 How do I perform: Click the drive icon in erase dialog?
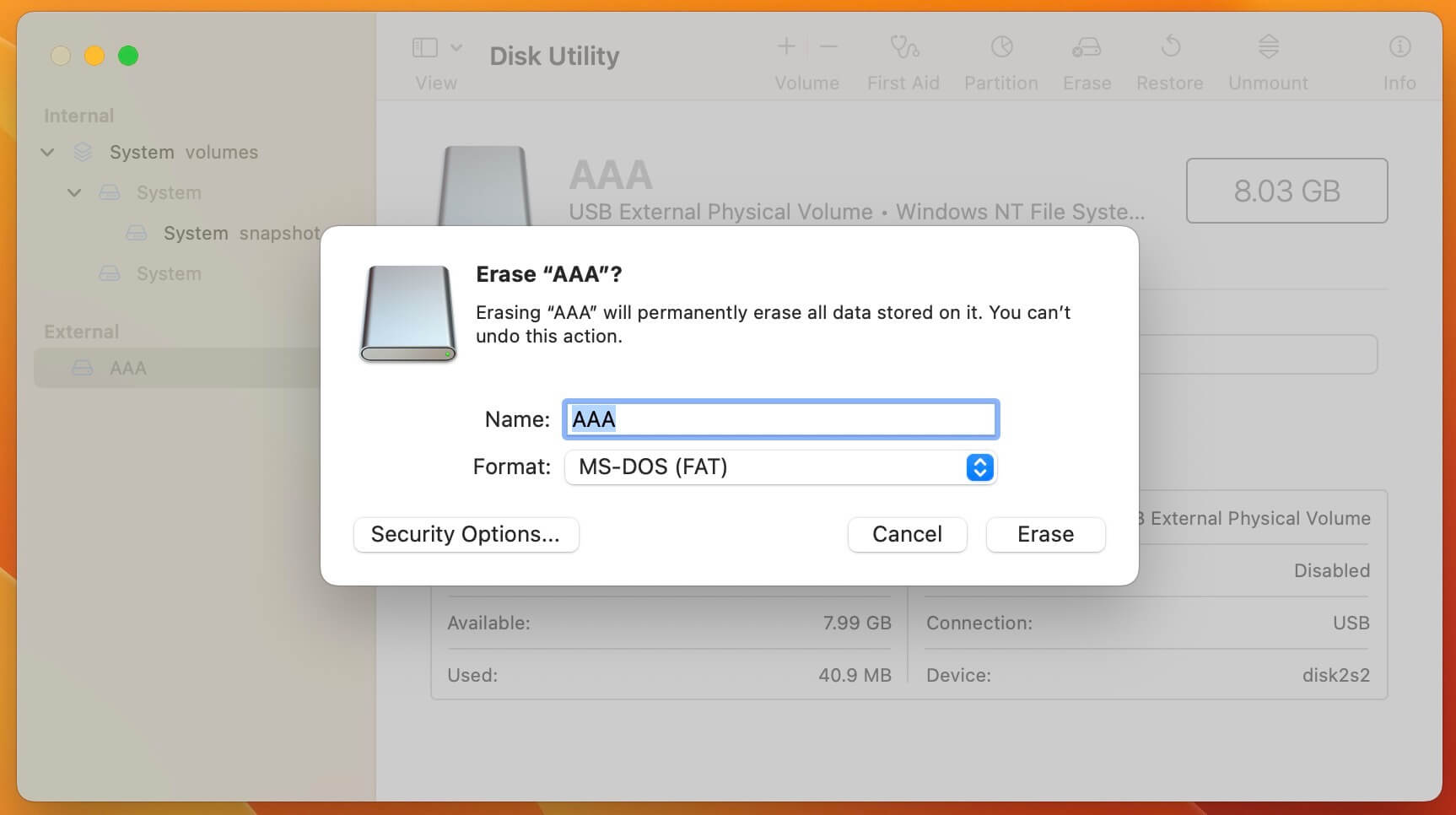click(x=408, y=314)
